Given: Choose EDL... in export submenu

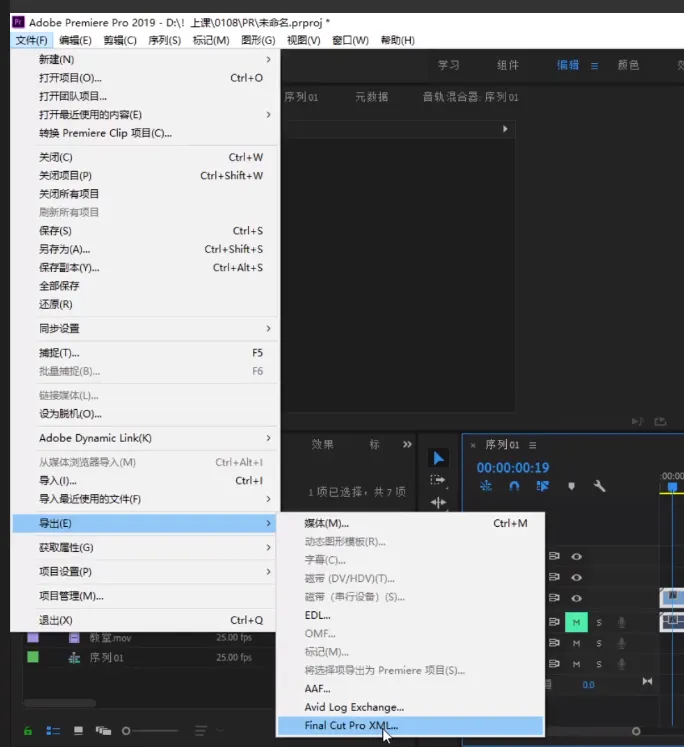Looking at the screenshot, I should [x=410, y=615].
